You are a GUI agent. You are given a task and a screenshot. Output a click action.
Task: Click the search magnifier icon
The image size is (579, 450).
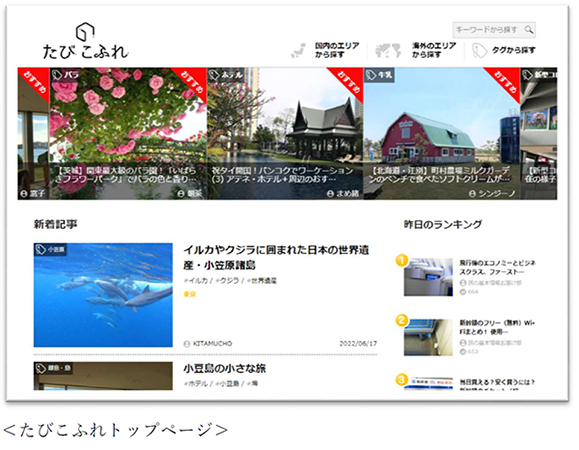pos(529,30)
